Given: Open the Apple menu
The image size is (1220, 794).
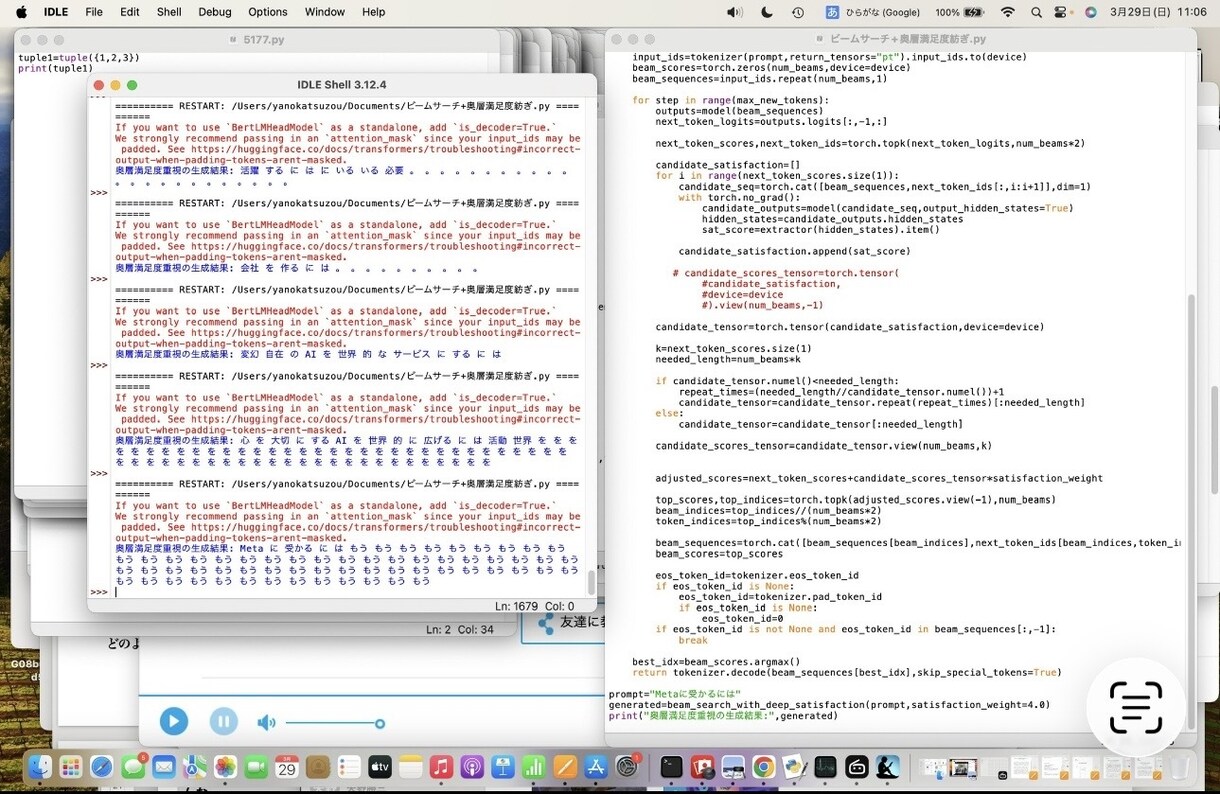Looking at the screenshot, I should coord(19,12).
